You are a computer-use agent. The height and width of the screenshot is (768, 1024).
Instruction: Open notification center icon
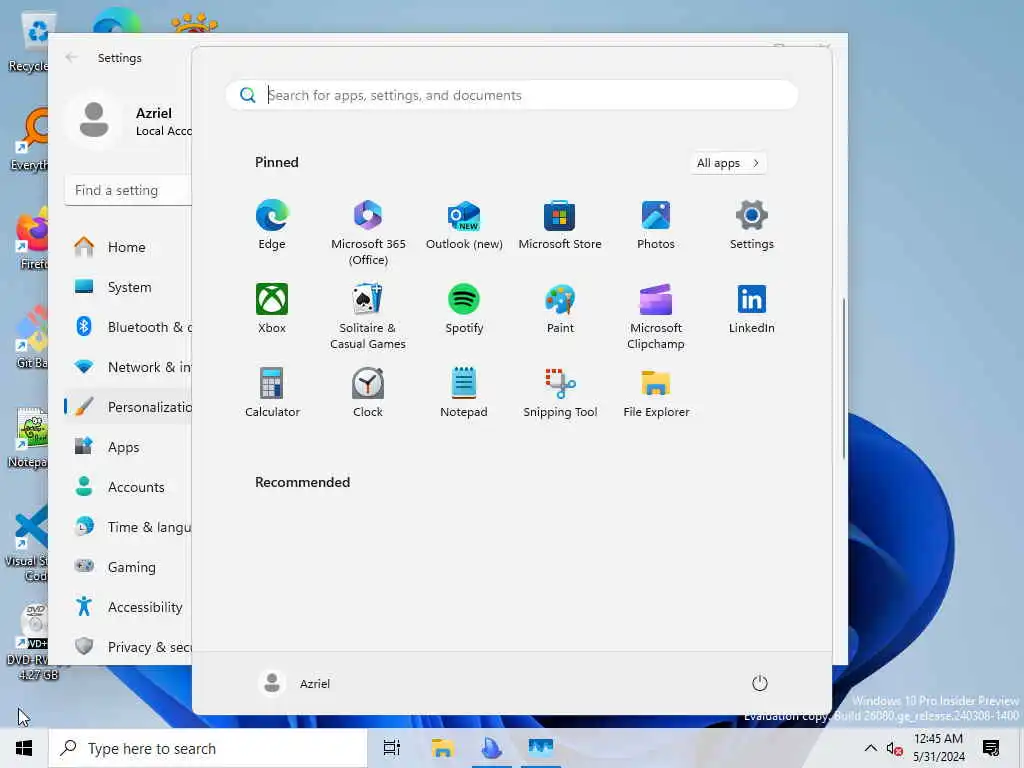point(991,748)
